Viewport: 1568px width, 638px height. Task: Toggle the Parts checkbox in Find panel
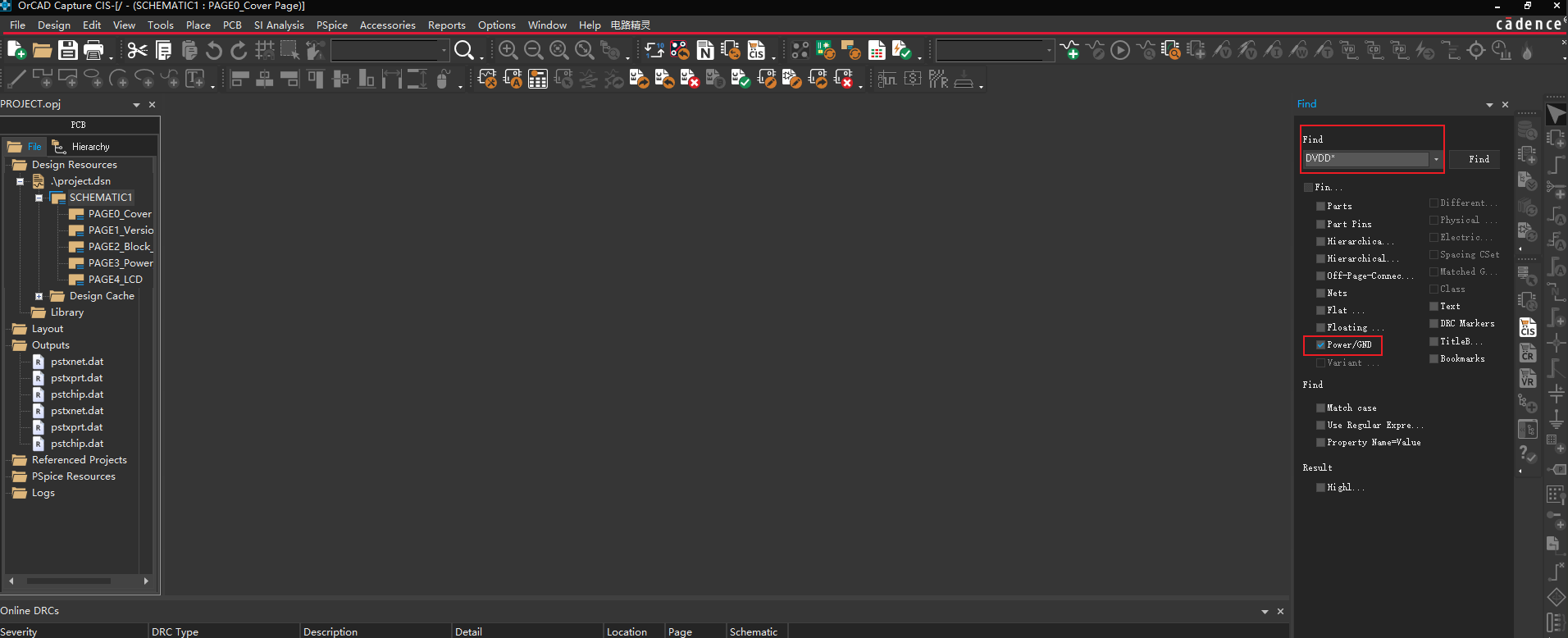tap(1320, 207)
